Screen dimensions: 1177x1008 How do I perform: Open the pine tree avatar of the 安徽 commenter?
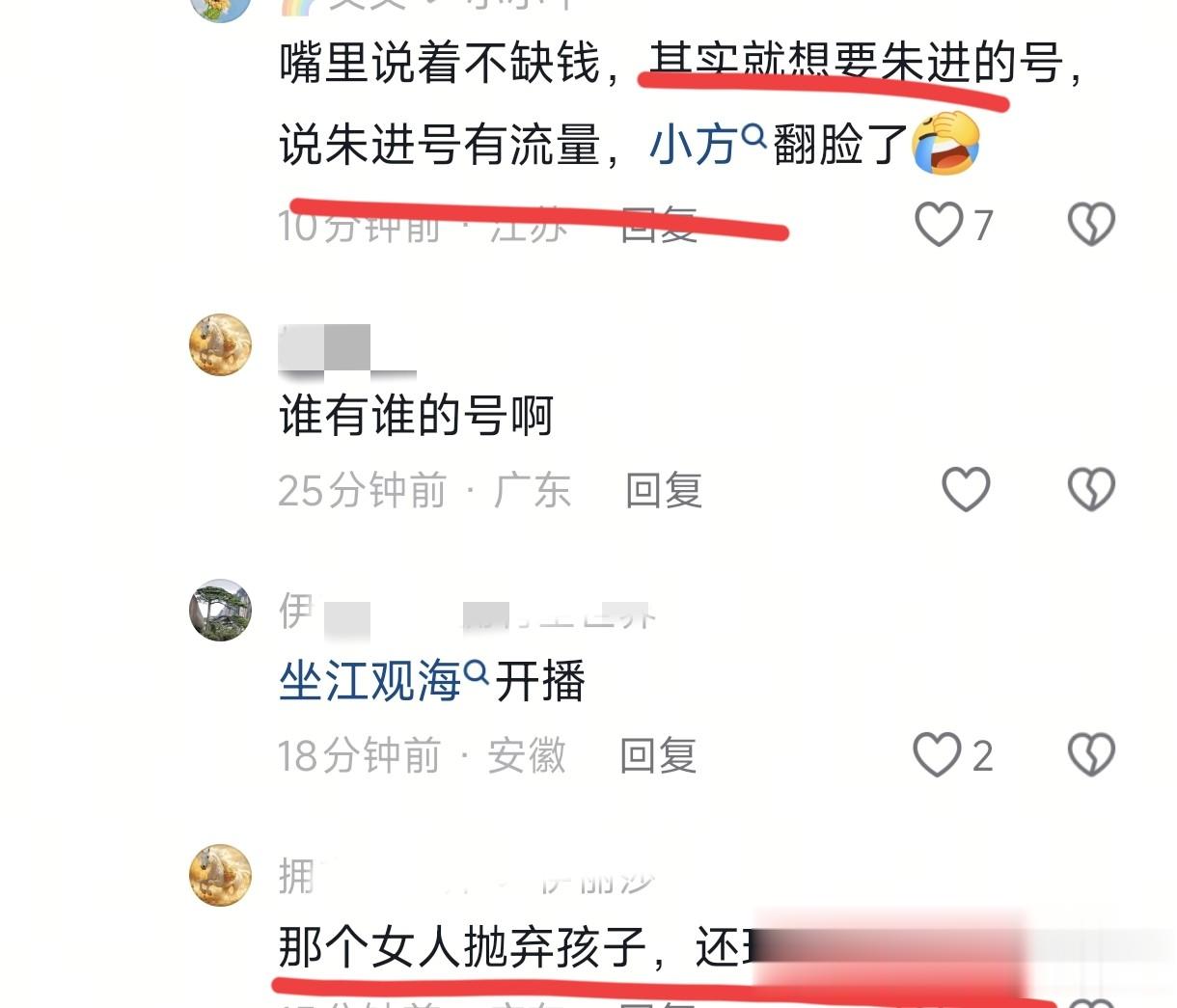[221, 610]
